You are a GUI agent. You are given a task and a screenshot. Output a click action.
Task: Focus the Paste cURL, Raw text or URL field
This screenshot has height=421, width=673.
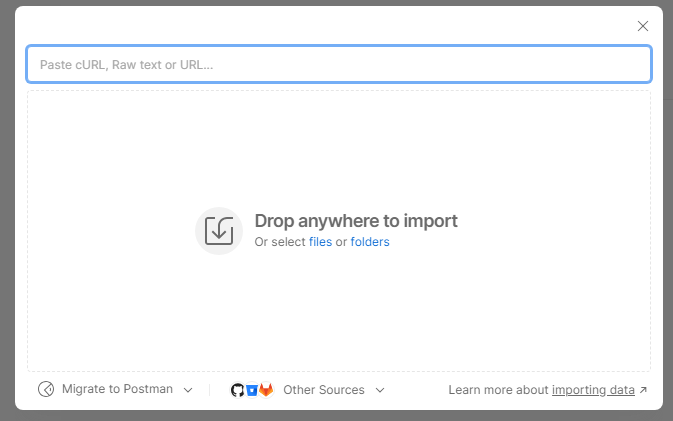pyautogui.click(x=339, y=64)
